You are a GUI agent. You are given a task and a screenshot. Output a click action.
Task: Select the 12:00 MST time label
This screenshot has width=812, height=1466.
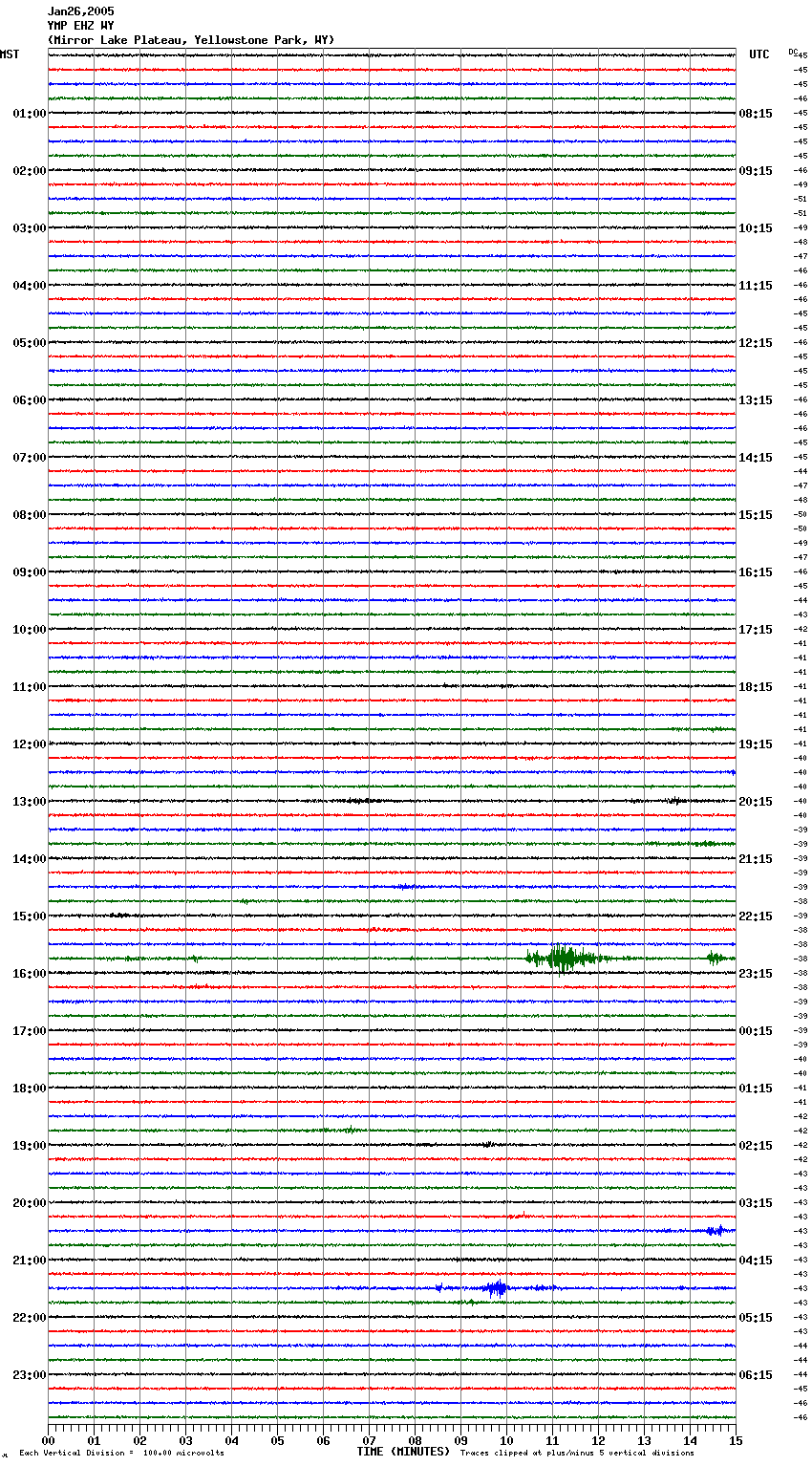point(30,744)
